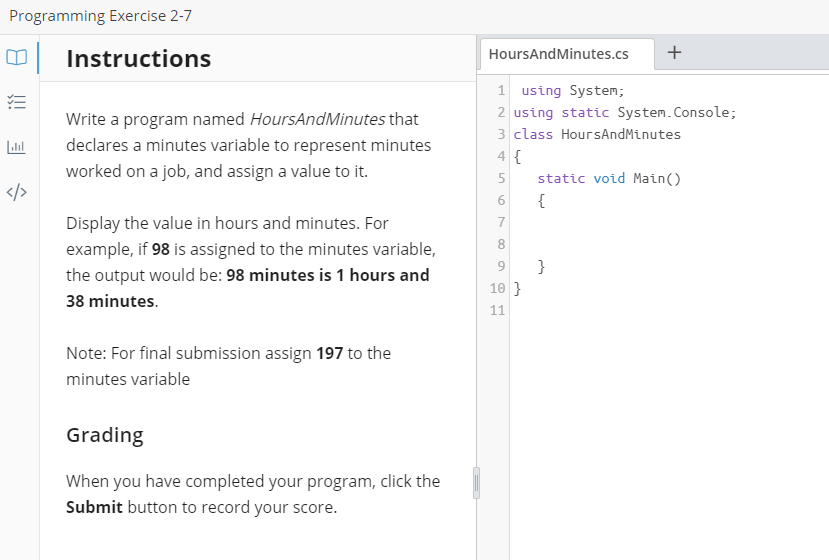Click 'using static System.Console;' line
The height and width of the screenshot is (560, 829).
624,113
